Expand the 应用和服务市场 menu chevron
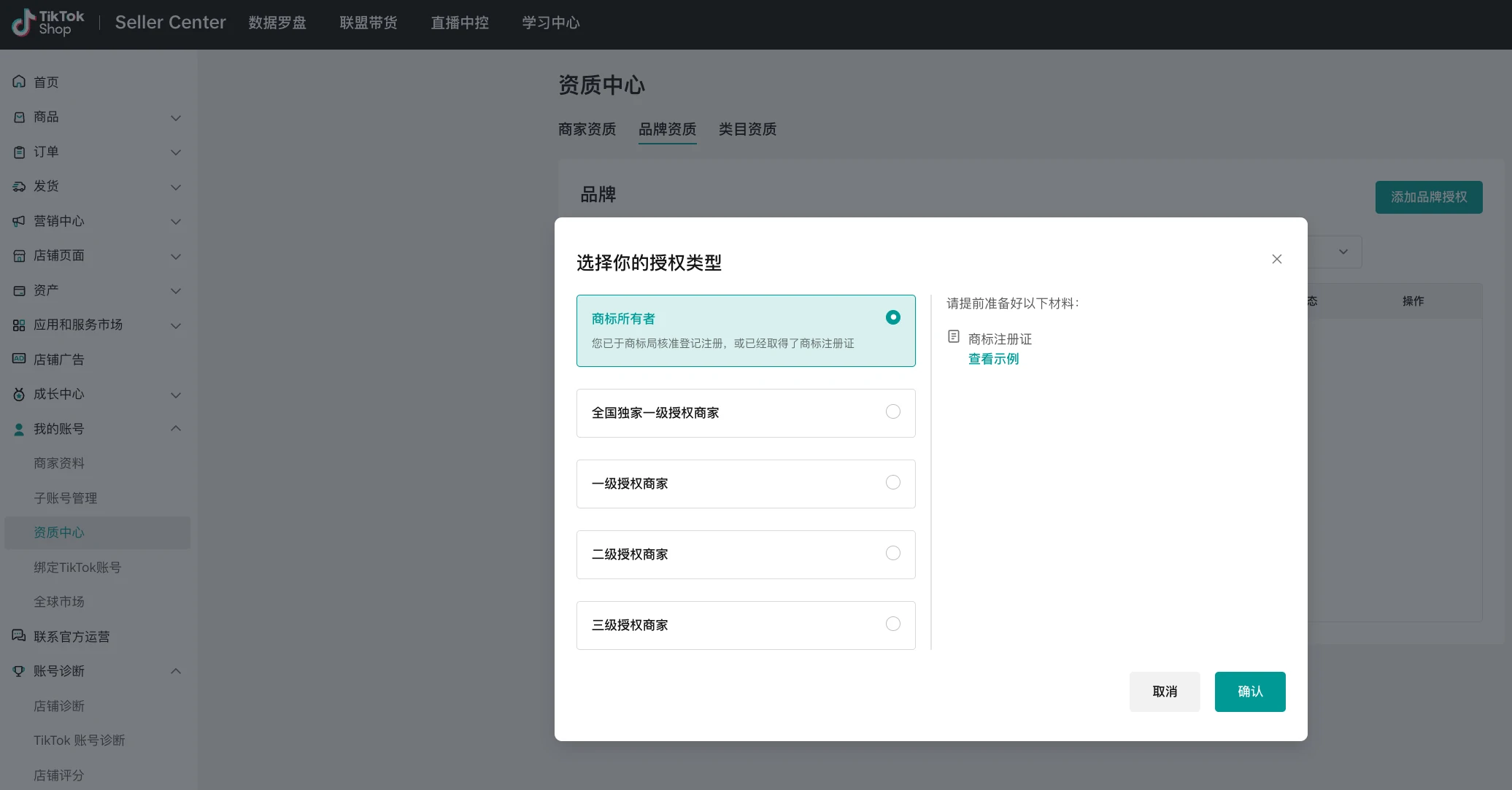The image size is (1512, 790). pyautogui.click(x=175, y=325)
